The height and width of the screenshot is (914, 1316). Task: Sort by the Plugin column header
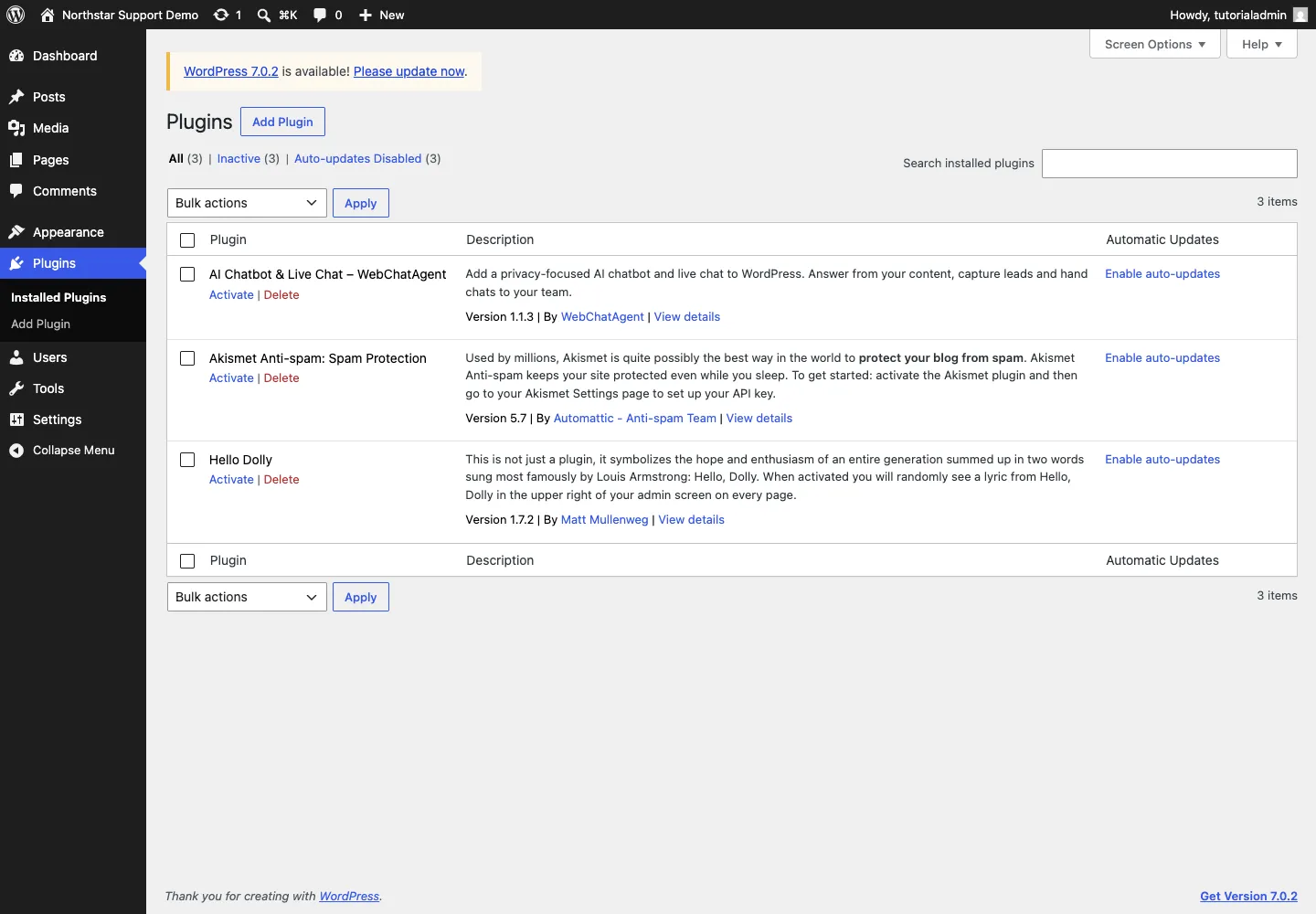(x=228, y=239)
